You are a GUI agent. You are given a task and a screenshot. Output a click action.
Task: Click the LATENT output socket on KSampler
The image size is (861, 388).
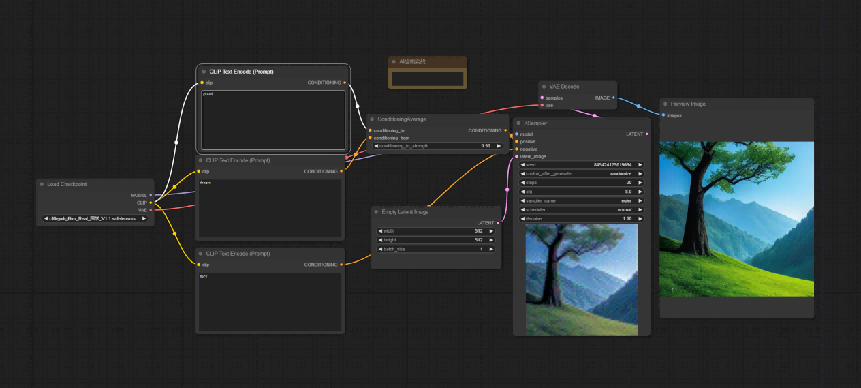[647, 134]
